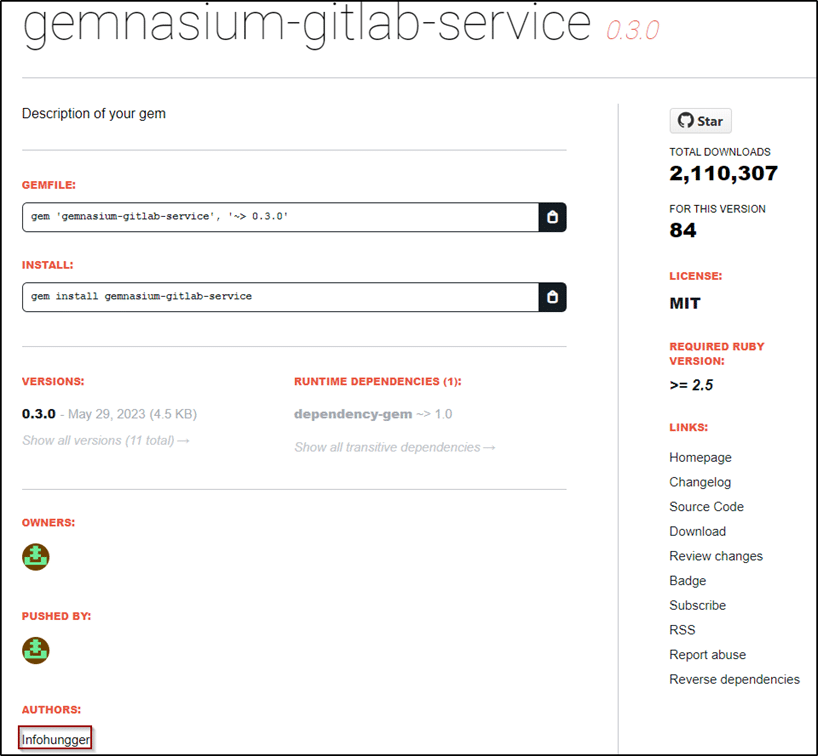The width and height of the screenshot is (818, 756).
Task: Click the Download link
Action: click(697, 531)
